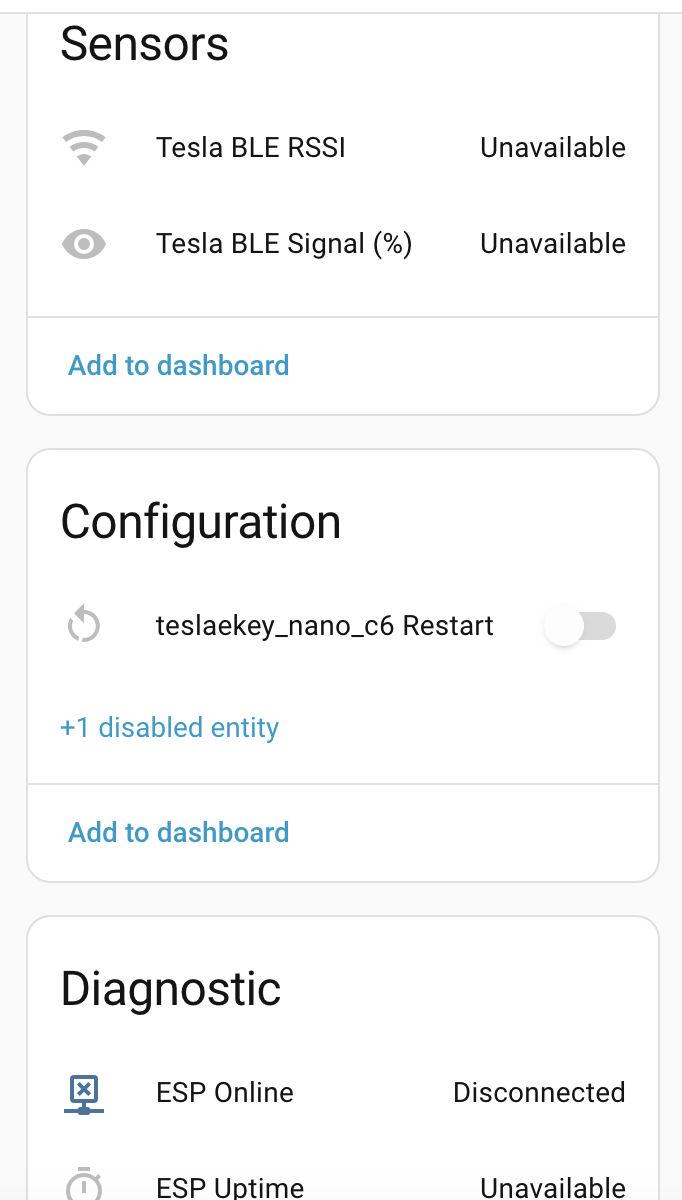Screen dimensions: 682x1200
Task: Click the Disconnected status of ESP Online
Action: click(539, 1093)
